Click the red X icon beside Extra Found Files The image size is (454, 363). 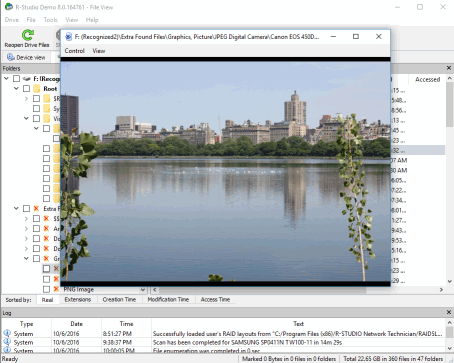(36, 209)
